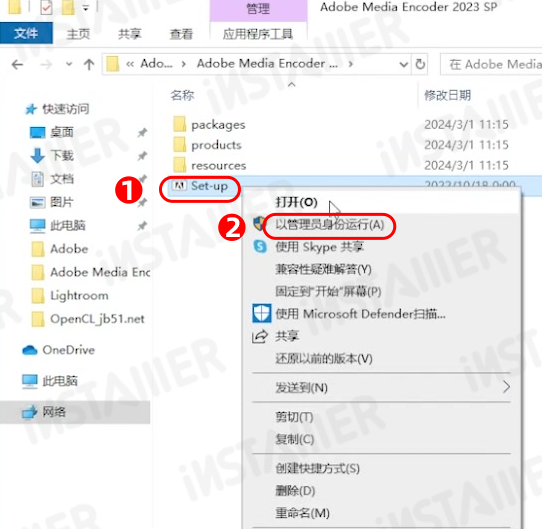Open the recent locations dropdown arrow
This screenshot has width=542, height=529.
pos(69,64)
